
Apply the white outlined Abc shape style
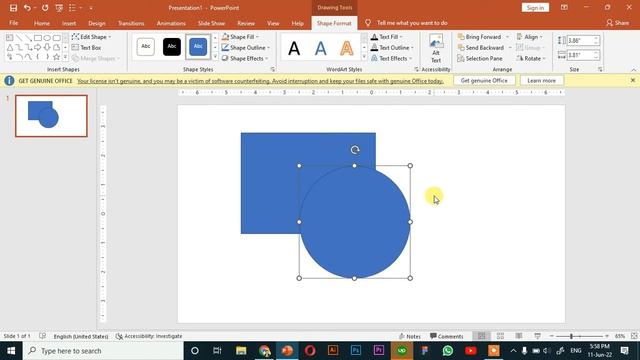[x=146, y=47]
